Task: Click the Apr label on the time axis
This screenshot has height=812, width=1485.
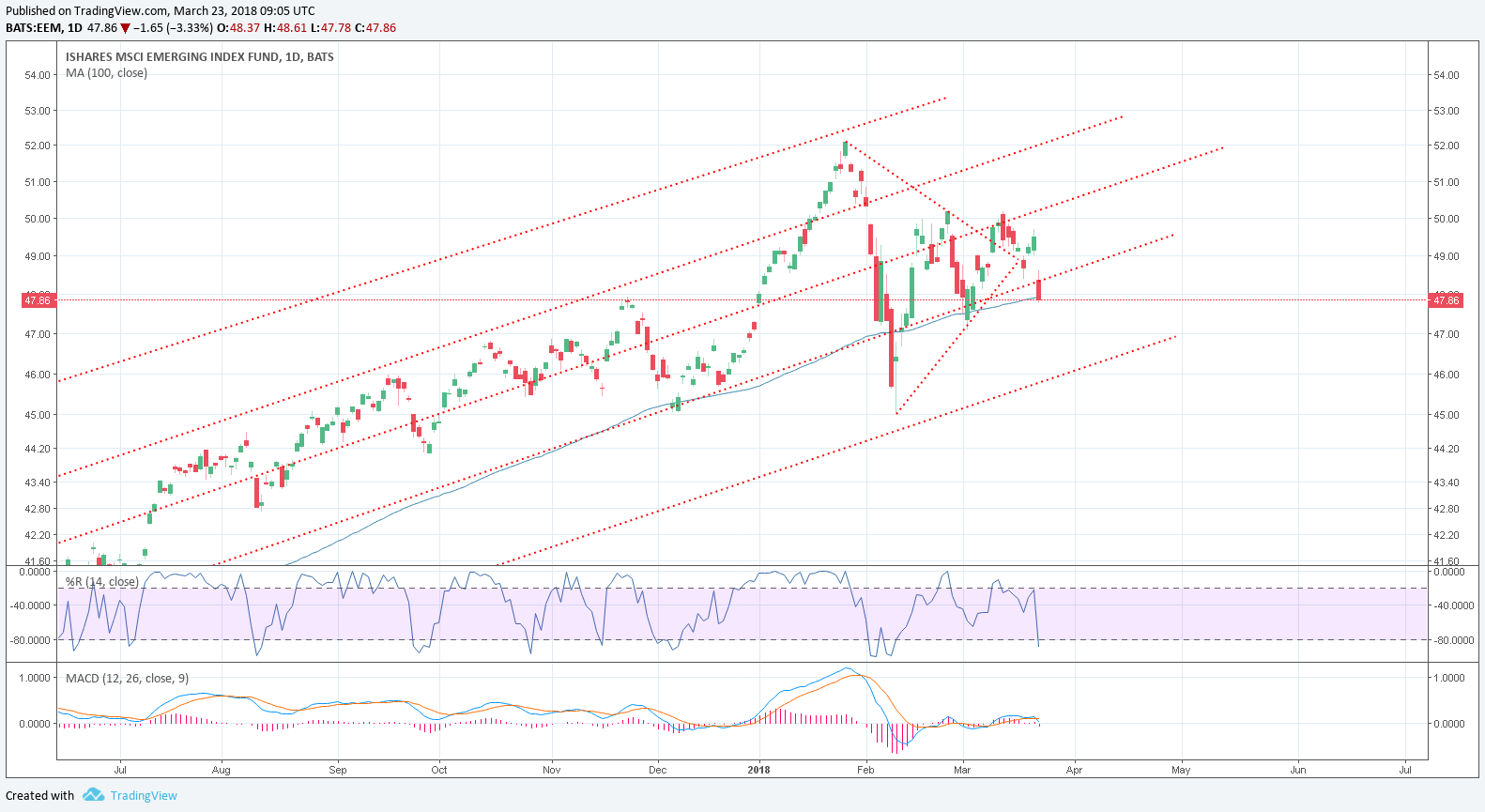Action: [1075, 770]
